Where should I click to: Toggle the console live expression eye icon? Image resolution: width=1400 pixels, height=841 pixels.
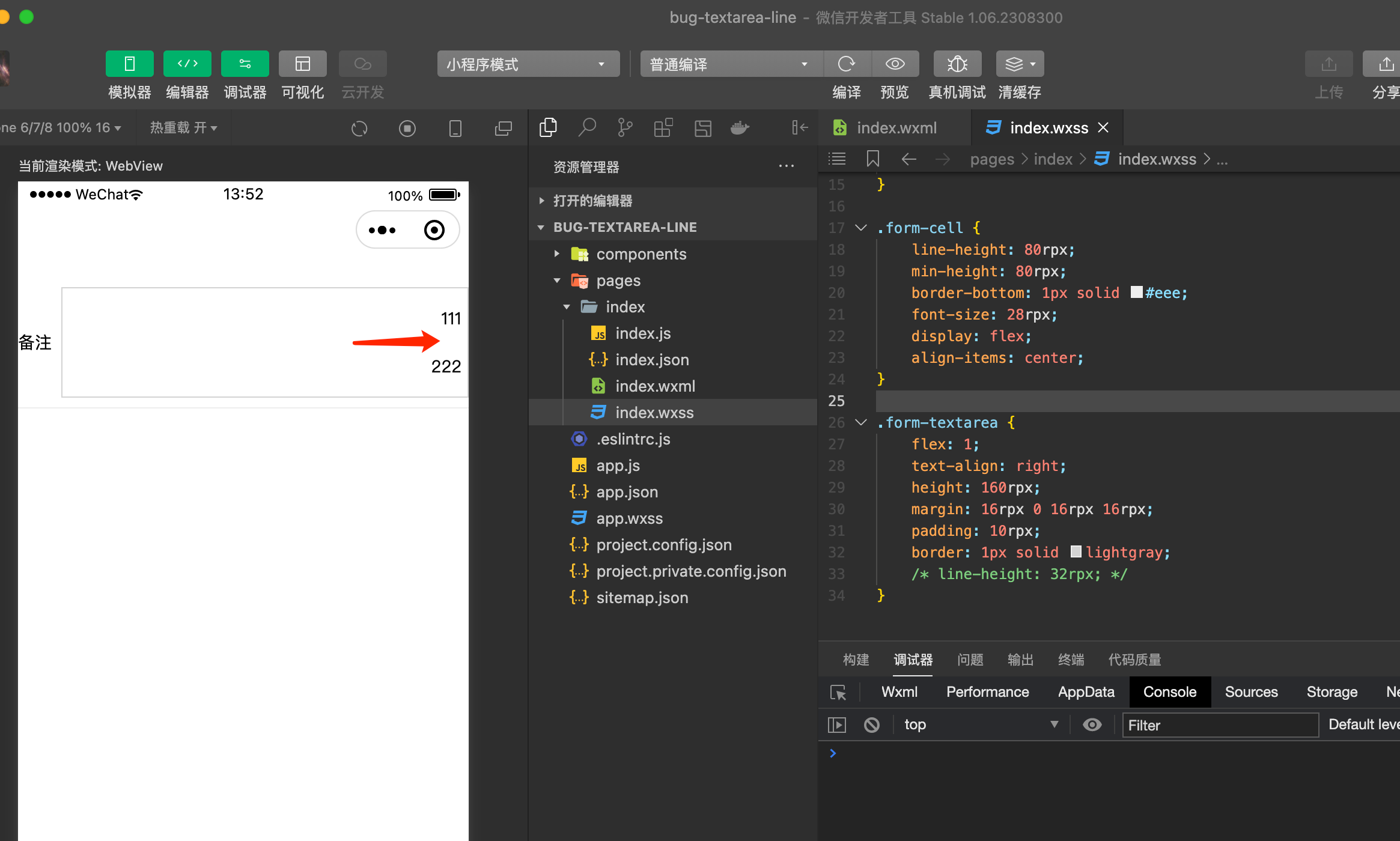[x=1092, y=725]
